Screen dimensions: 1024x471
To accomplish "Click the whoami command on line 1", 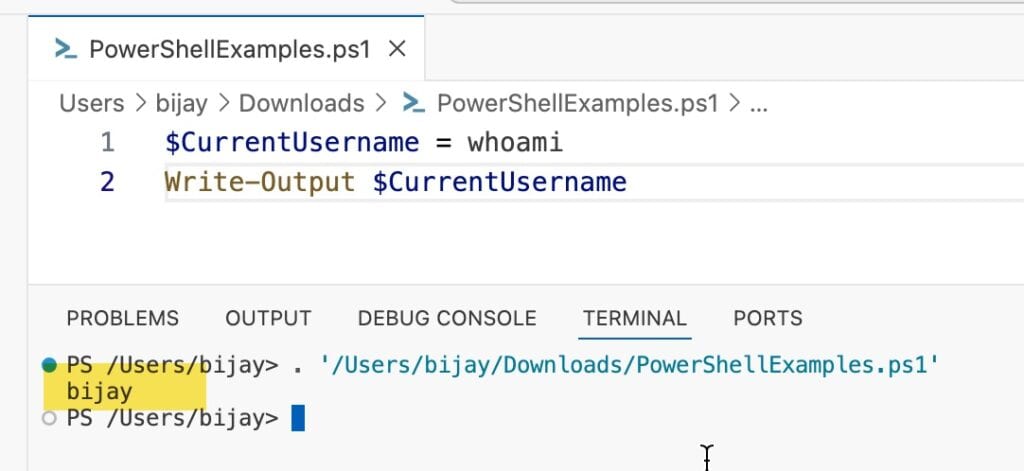I will [x=515, y=142].
